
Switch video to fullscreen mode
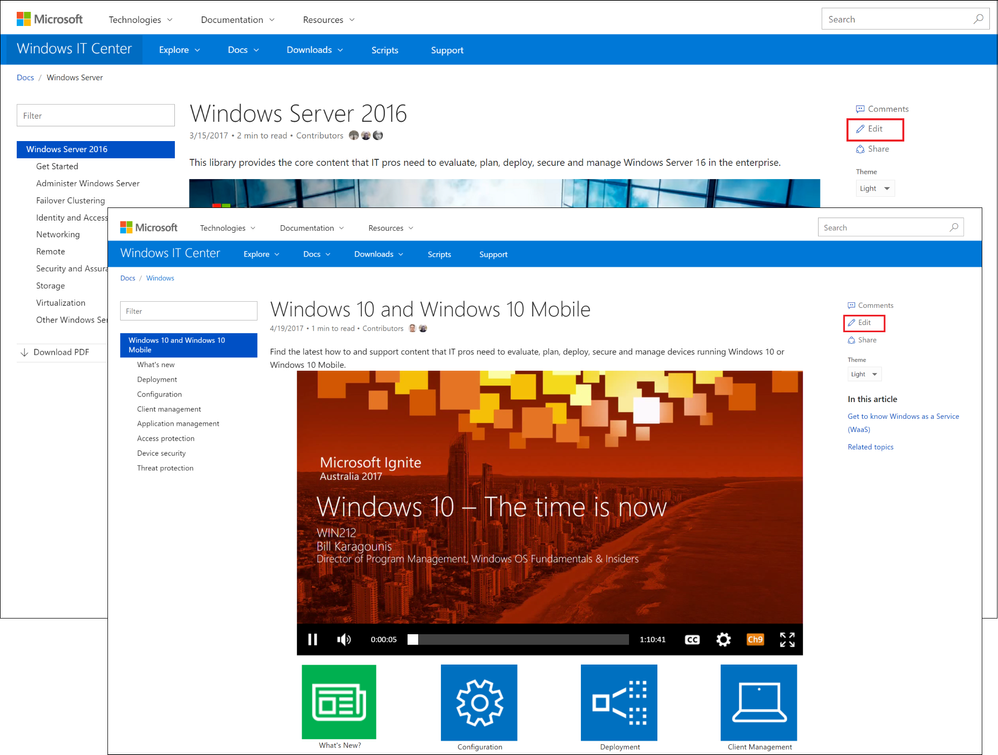(787, 639)
